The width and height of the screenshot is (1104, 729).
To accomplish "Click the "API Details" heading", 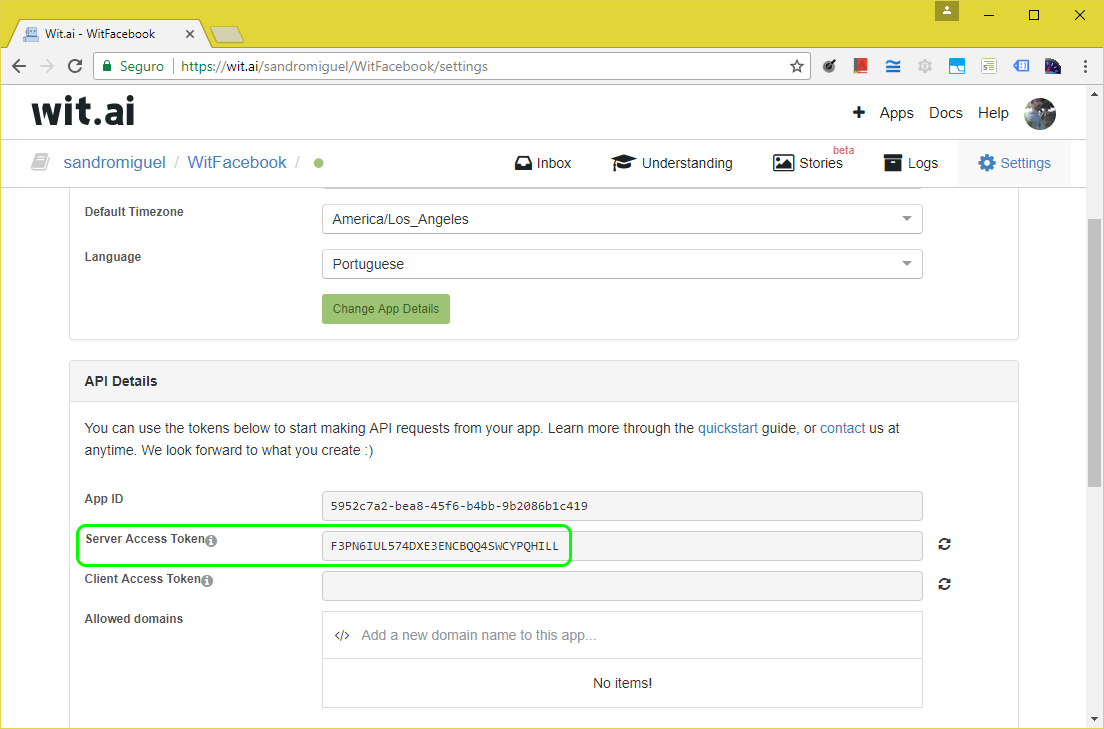I will (120, 381).
